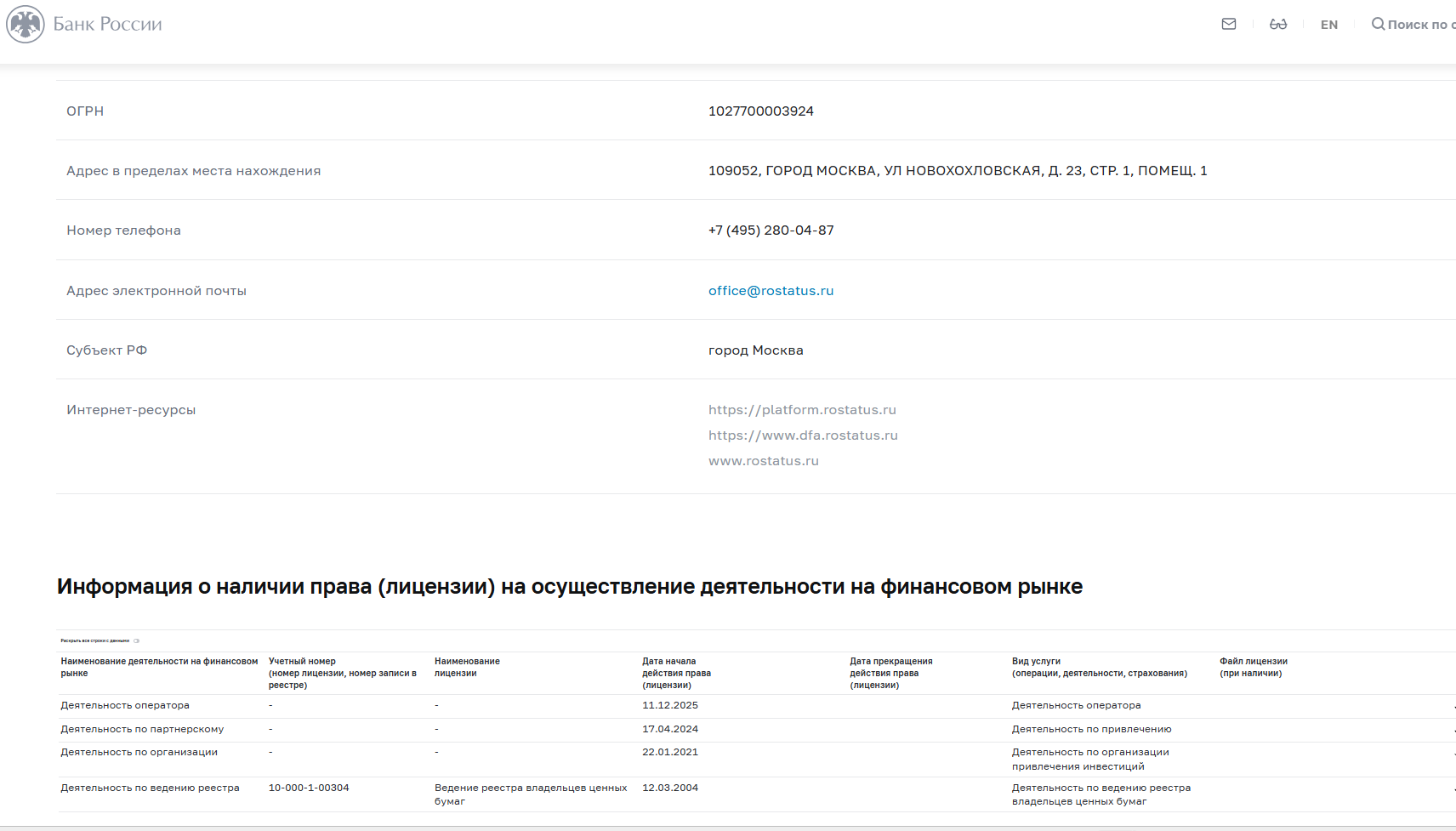Click "Деятельность по организации" in the first table column
Viewport: 1456px width, 831px height.
[x=139, y=752]
